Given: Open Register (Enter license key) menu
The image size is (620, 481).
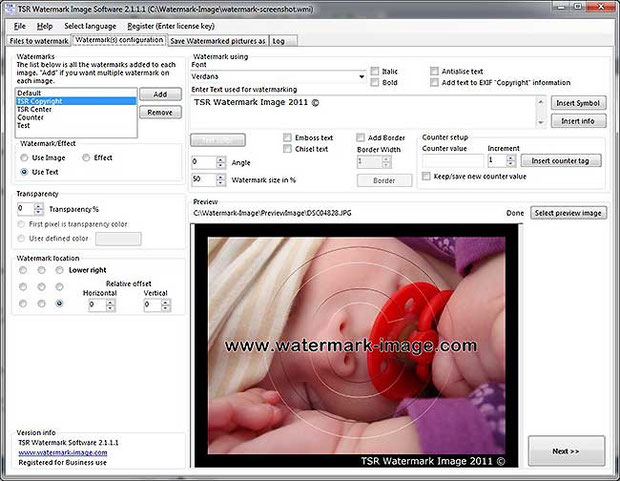Looking at the screenshot, I should 171,26.
